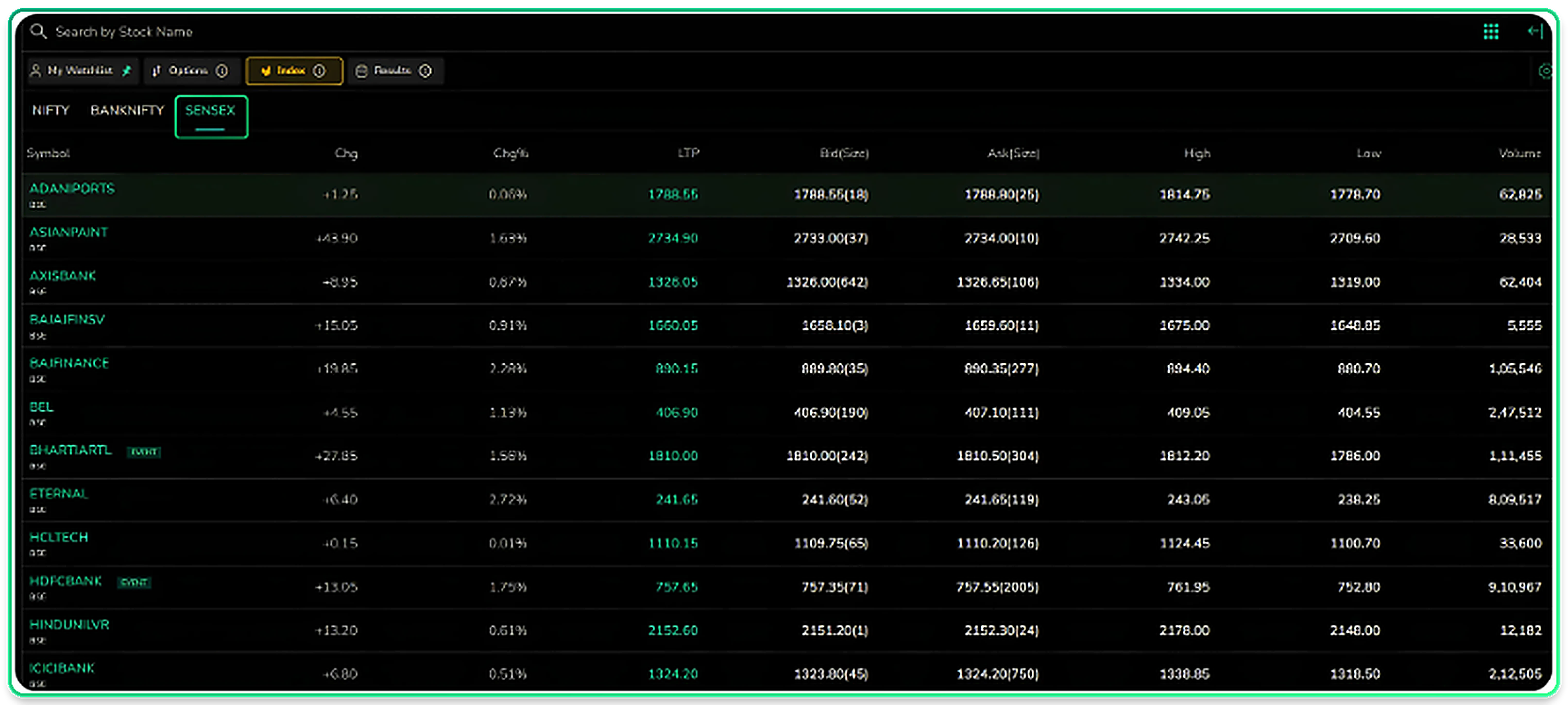Click the info icon next to Index
The image size is (1568, 705).
pyautogui.click(x=319, y=70)
